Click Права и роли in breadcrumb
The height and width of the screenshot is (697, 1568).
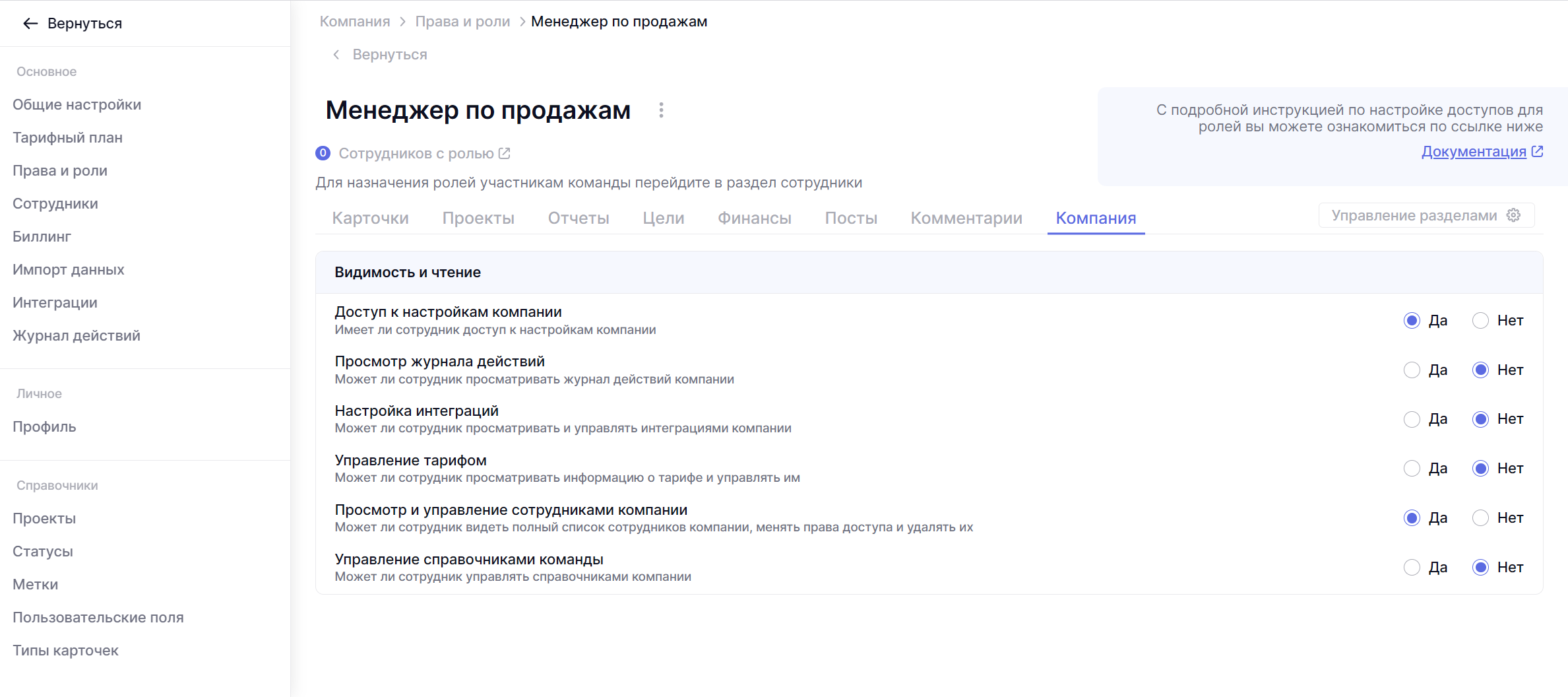(462, 22)
